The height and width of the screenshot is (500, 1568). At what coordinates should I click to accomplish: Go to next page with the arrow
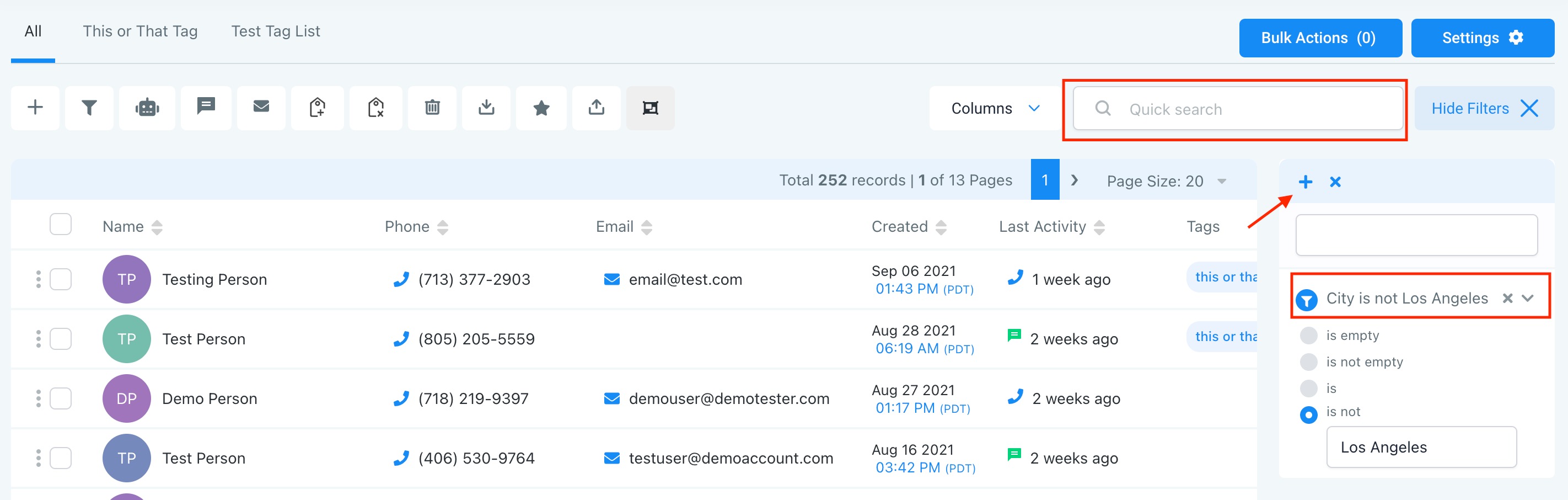click(1075, 180)
